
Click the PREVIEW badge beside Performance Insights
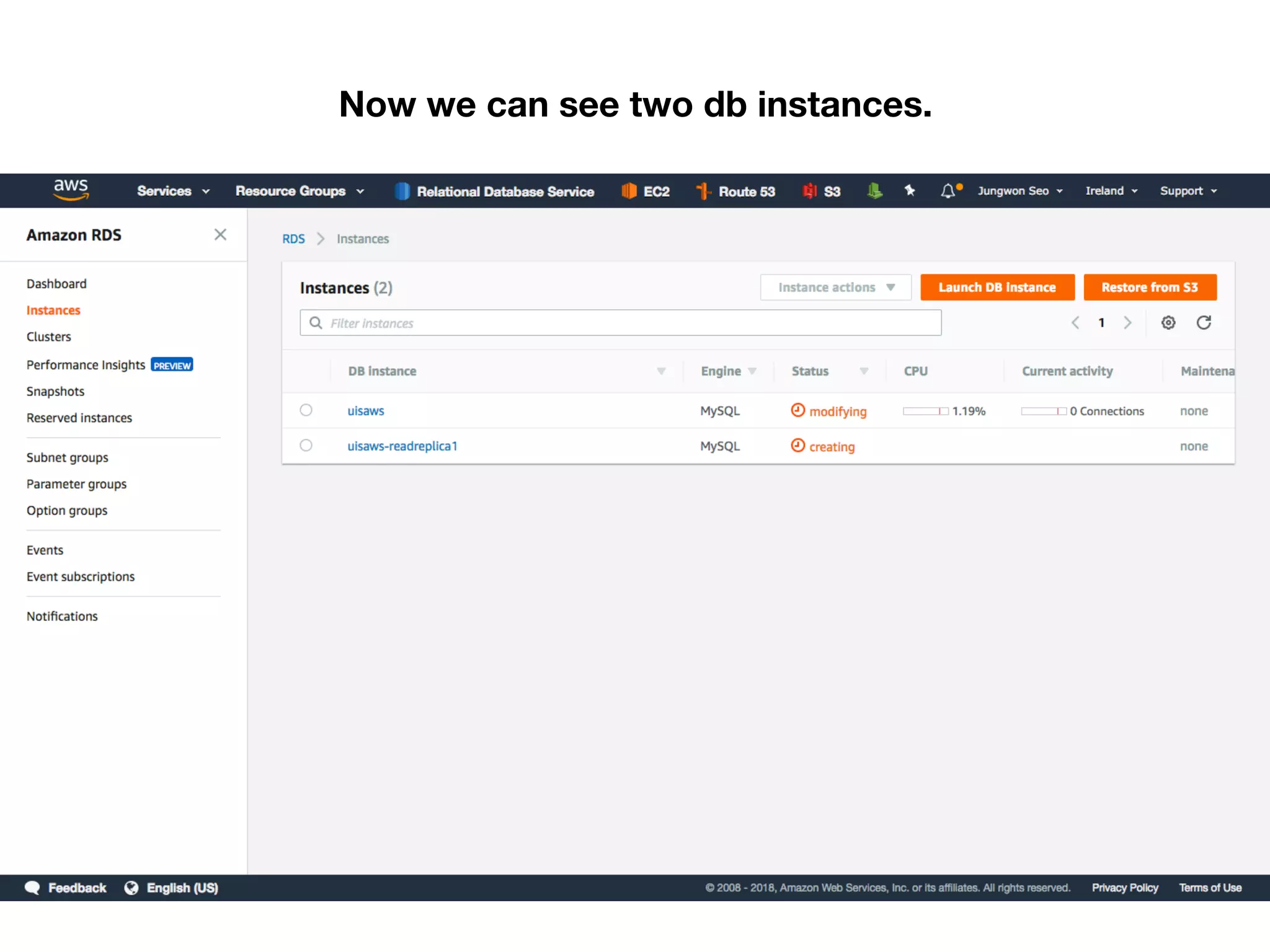click(x=172, y=365)
